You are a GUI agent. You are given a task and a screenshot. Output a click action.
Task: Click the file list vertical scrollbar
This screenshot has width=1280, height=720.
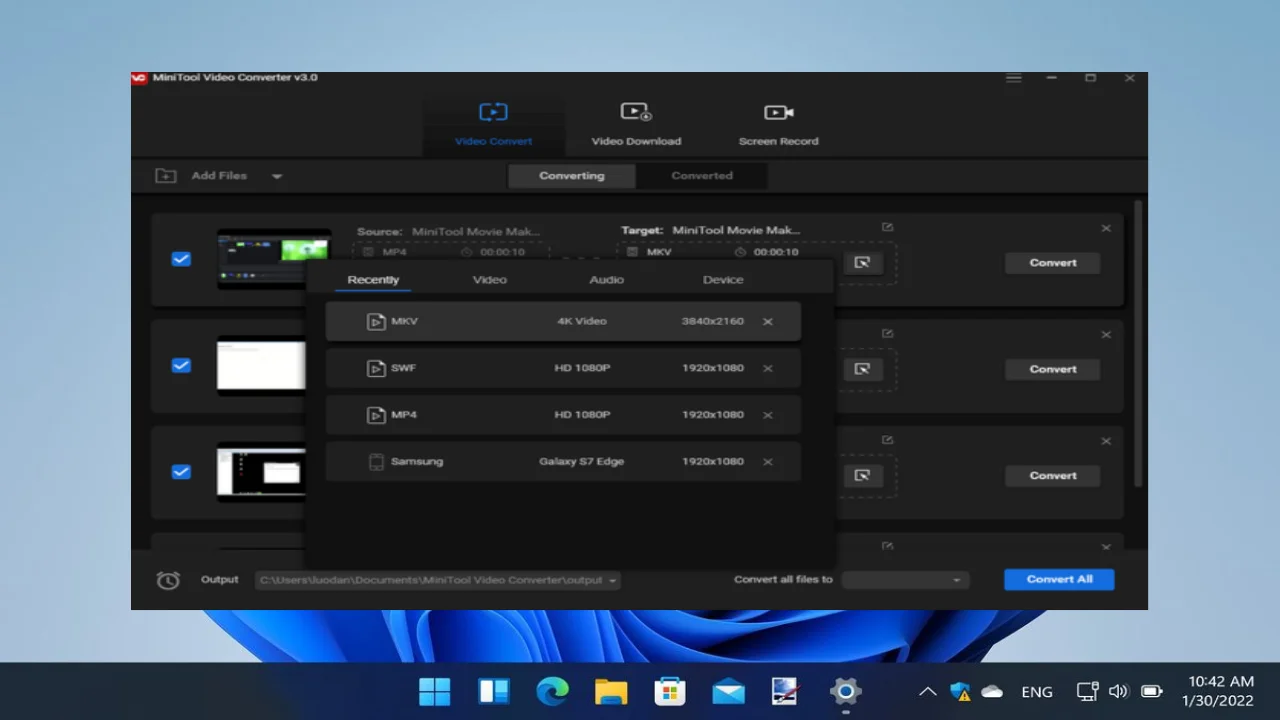tap(1137, 343)
